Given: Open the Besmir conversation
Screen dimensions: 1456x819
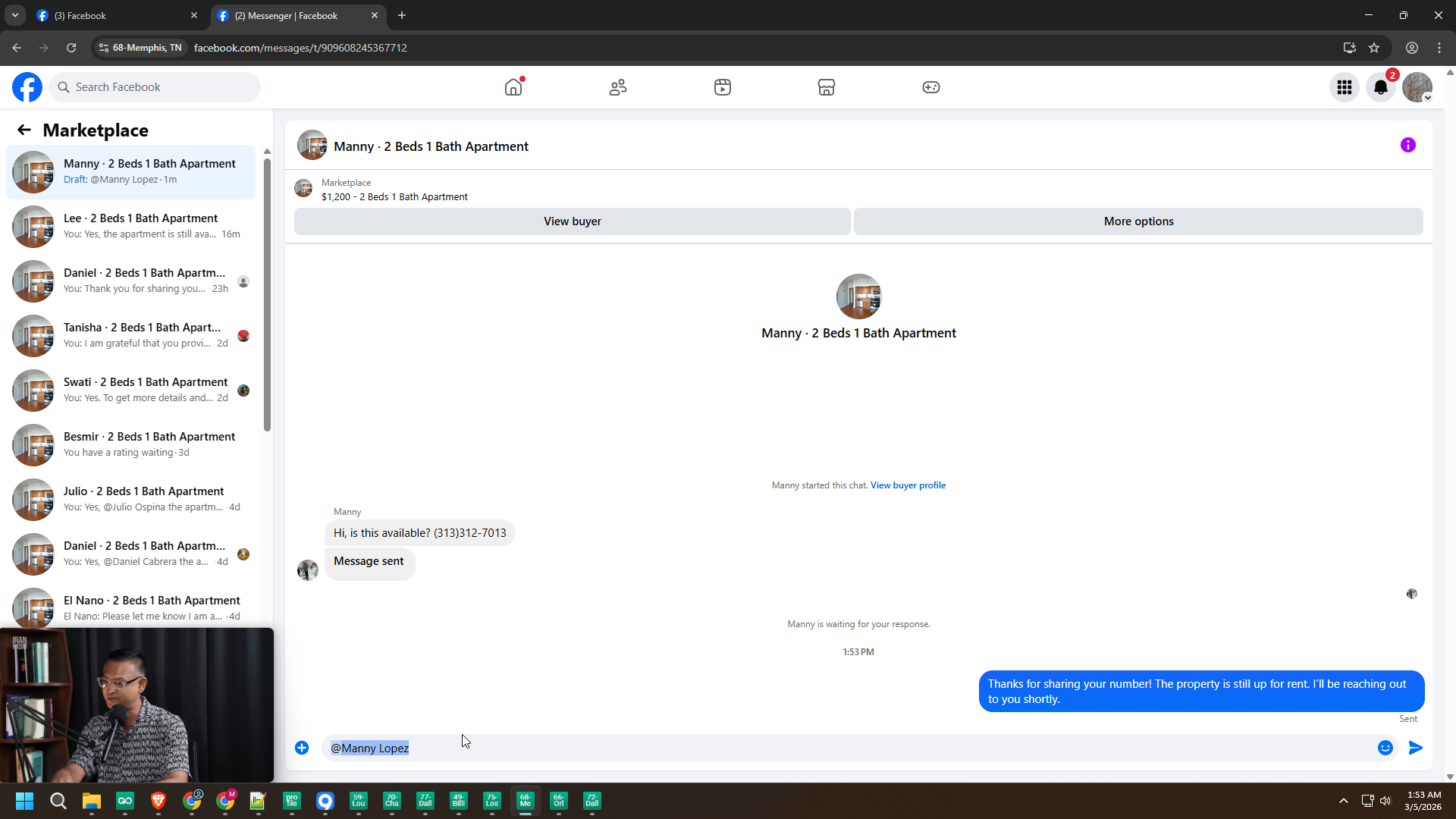Looking at the screenshot, I should point(130,445).
